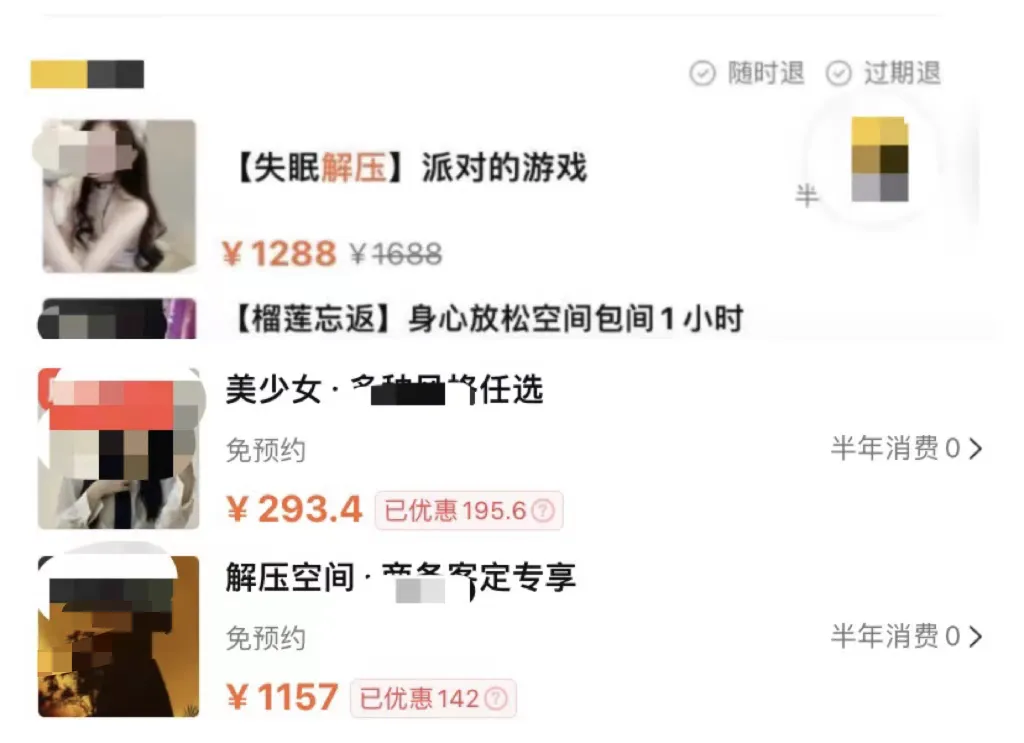The image size is (1024, 743).
Task: Click the 随时退 refund policy label
Action: (766, 73)
